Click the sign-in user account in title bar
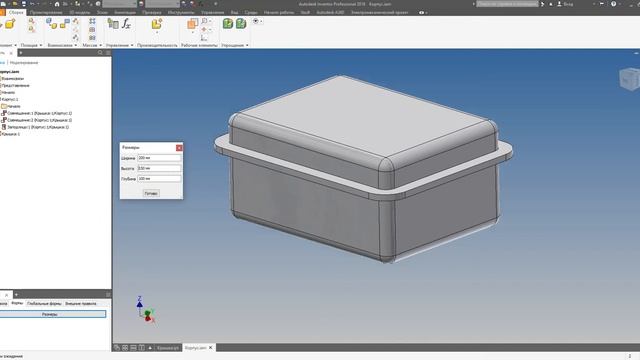The image size is (640, 360). [565, 4]
